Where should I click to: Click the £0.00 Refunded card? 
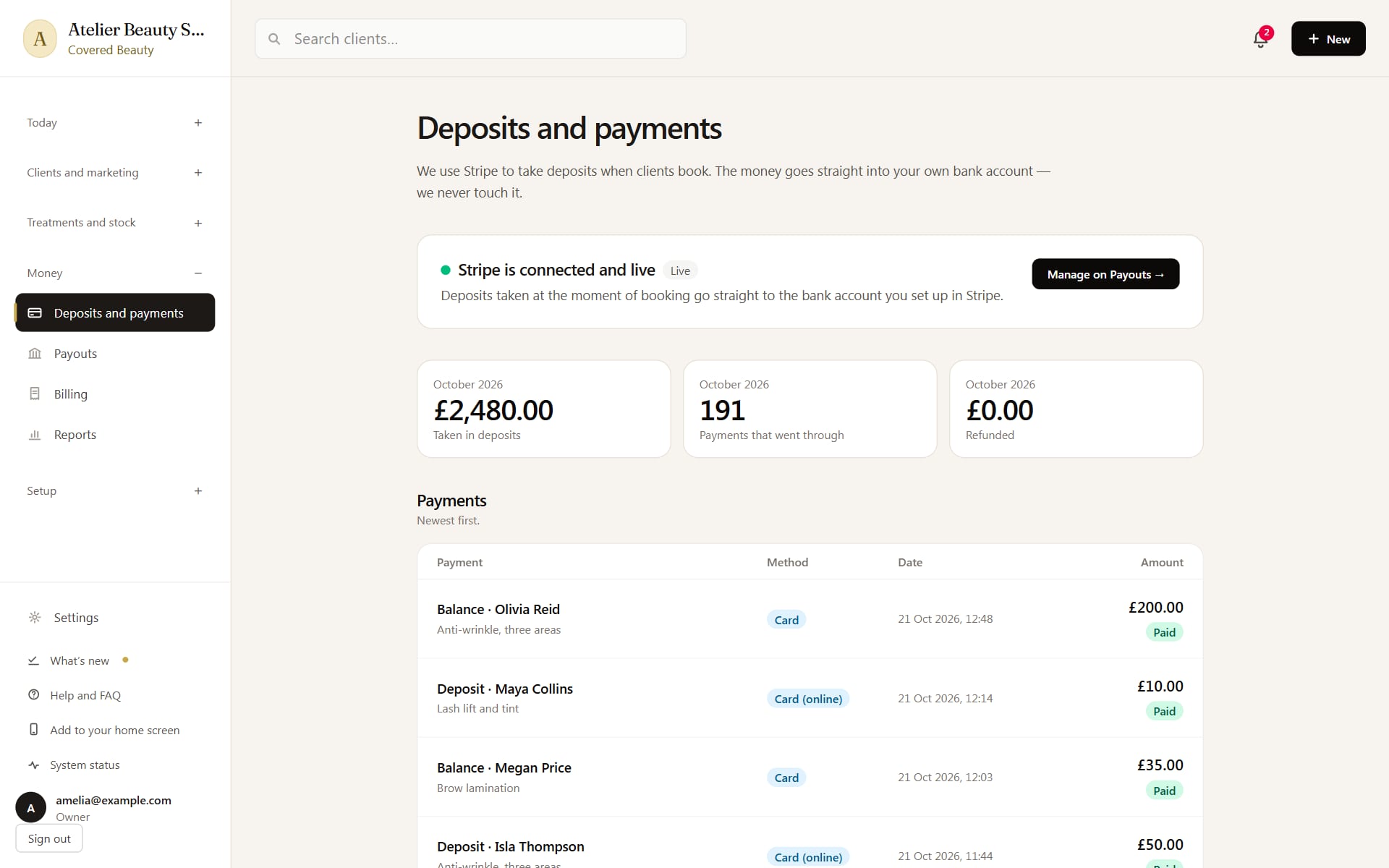[x=1076, y=409]
